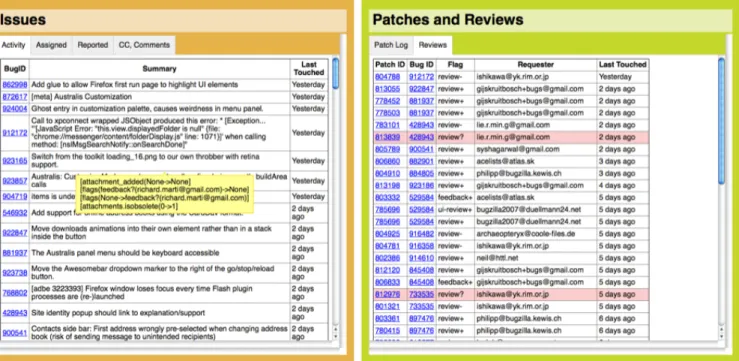
Task: Open bug 923857 link
Action: [x=15, y=181]
